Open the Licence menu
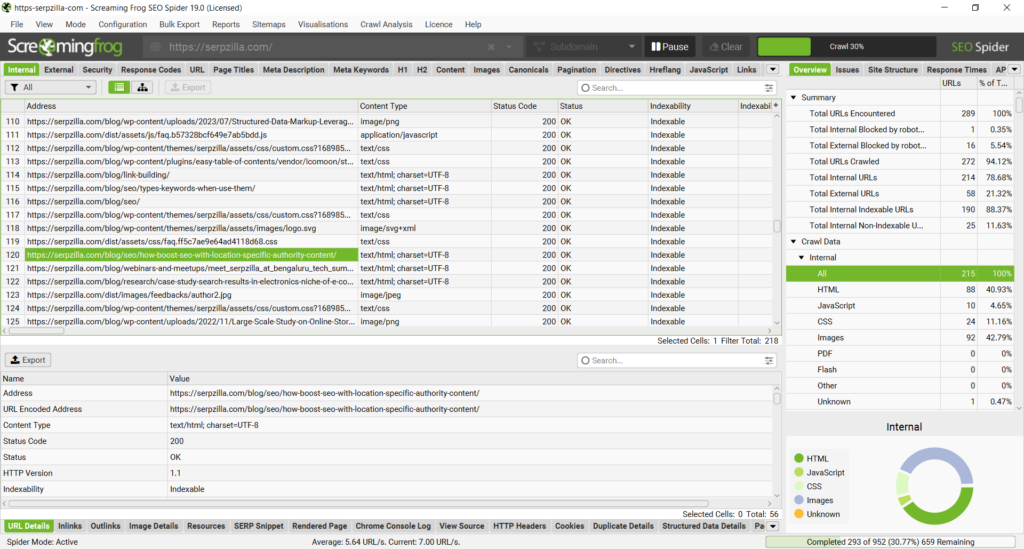Viewport: 1024px width, 549px height. (x=438, y=24)
